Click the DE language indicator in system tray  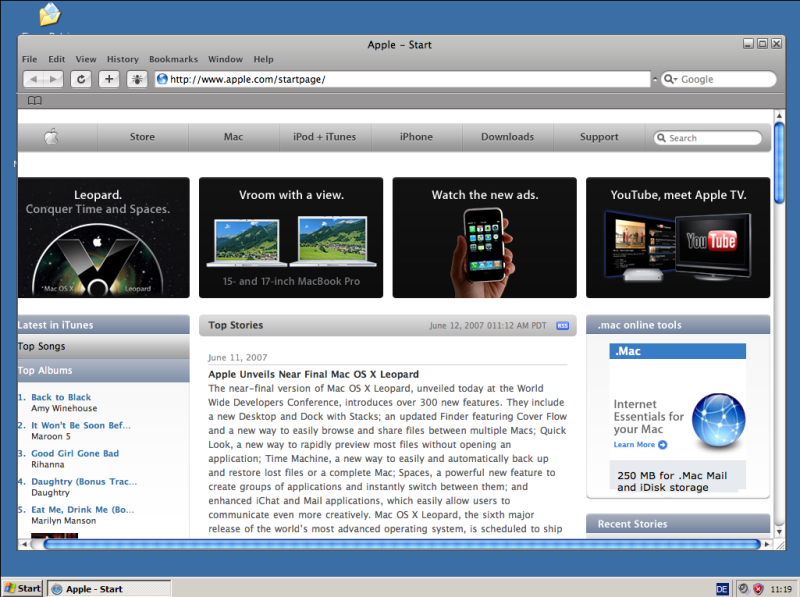pos(722,588)
